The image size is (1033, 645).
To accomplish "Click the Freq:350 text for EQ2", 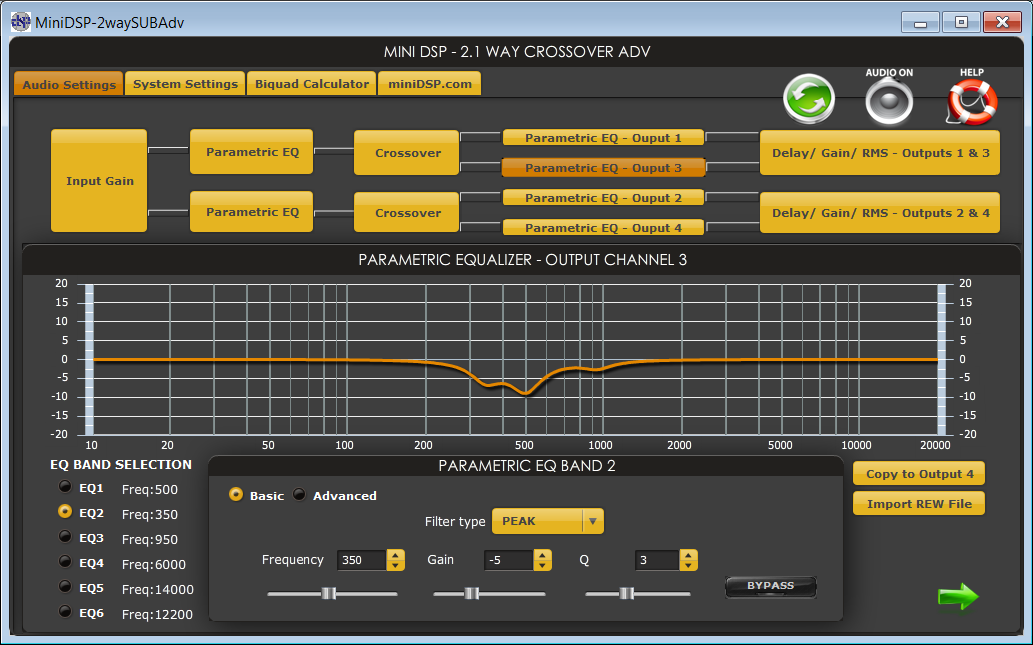I will [150, 515].
